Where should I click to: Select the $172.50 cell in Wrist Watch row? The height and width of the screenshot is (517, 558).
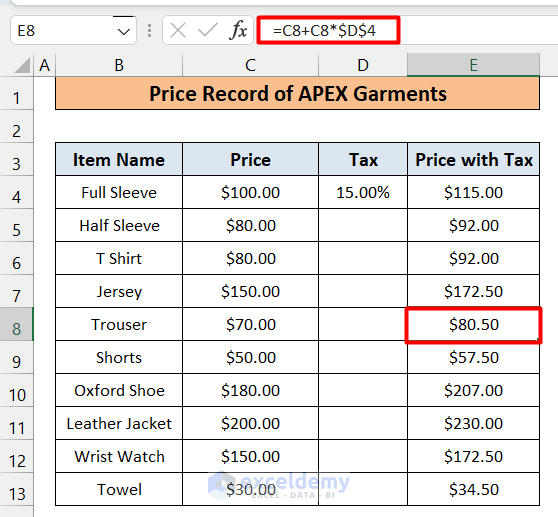point(473,456)
